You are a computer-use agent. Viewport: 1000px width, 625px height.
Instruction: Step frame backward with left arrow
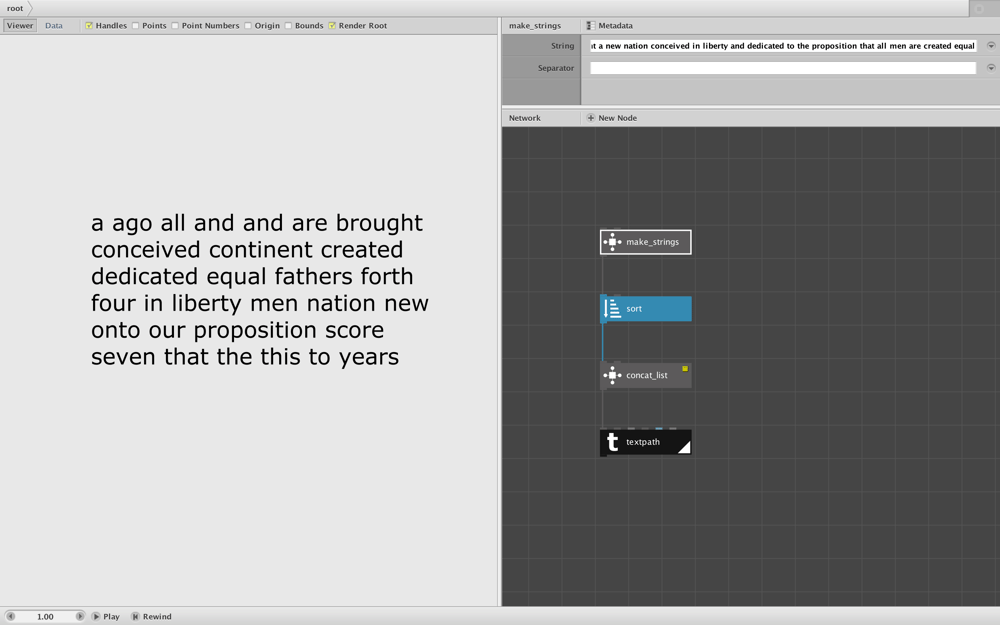(x=10, y=617)
